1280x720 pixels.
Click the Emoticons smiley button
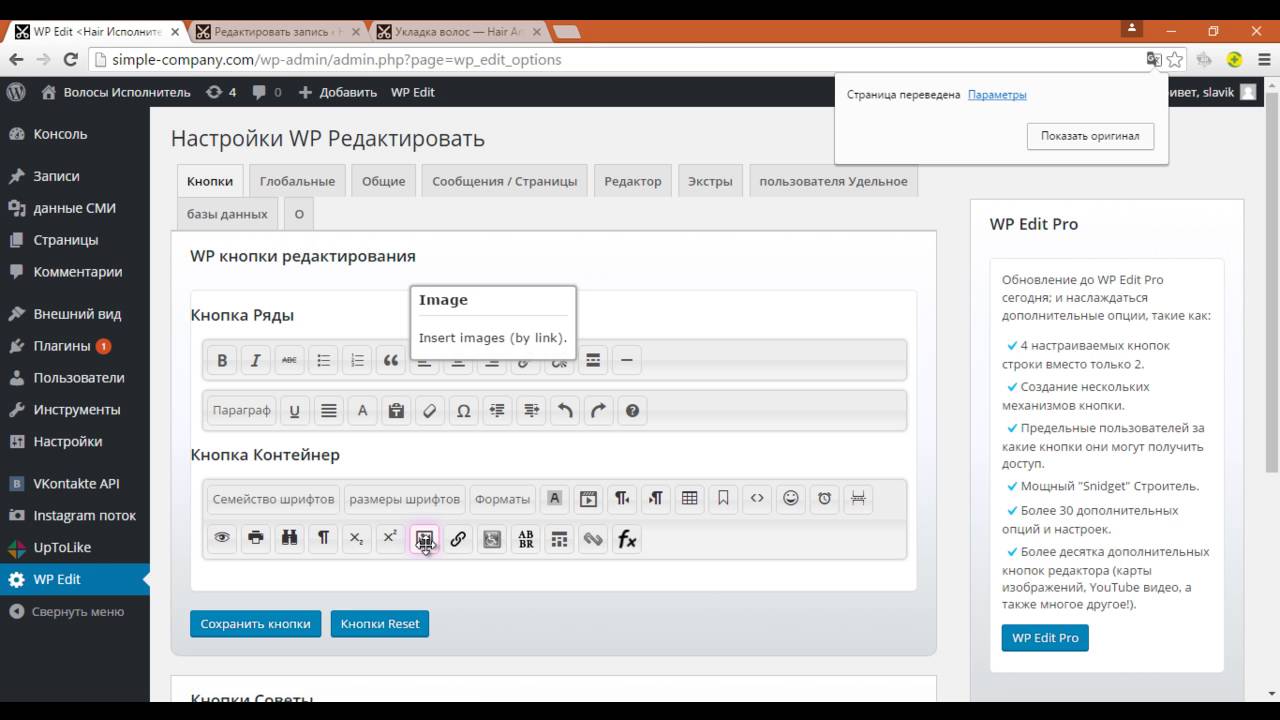point(791,499)
